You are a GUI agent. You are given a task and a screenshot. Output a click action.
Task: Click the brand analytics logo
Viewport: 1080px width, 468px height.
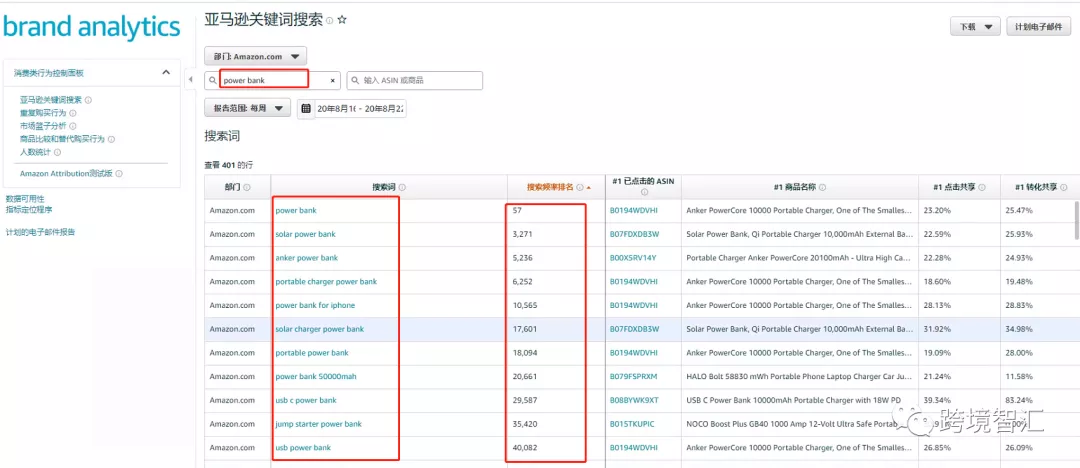pyautogui.click(x=92, y=27)
